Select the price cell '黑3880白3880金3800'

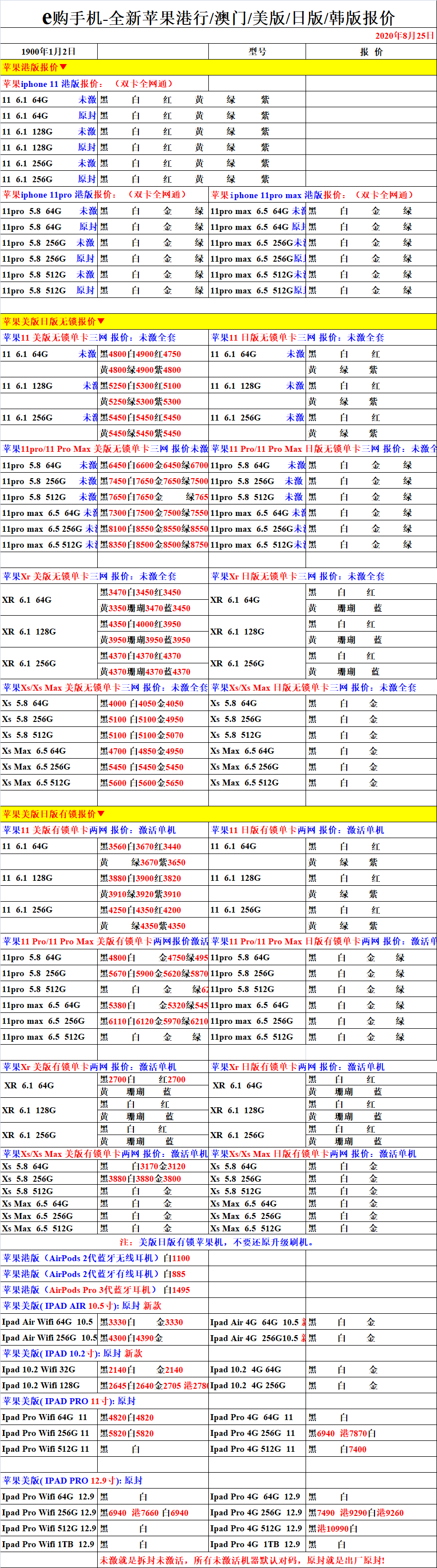click(153, 1178)
